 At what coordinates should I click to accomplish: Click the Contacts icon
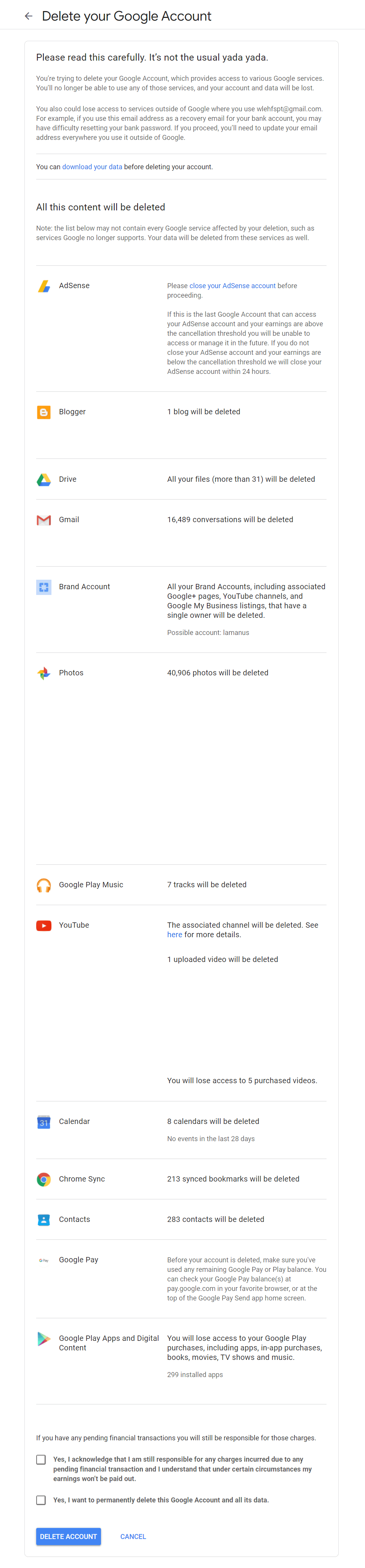[x=44, y=1219]
